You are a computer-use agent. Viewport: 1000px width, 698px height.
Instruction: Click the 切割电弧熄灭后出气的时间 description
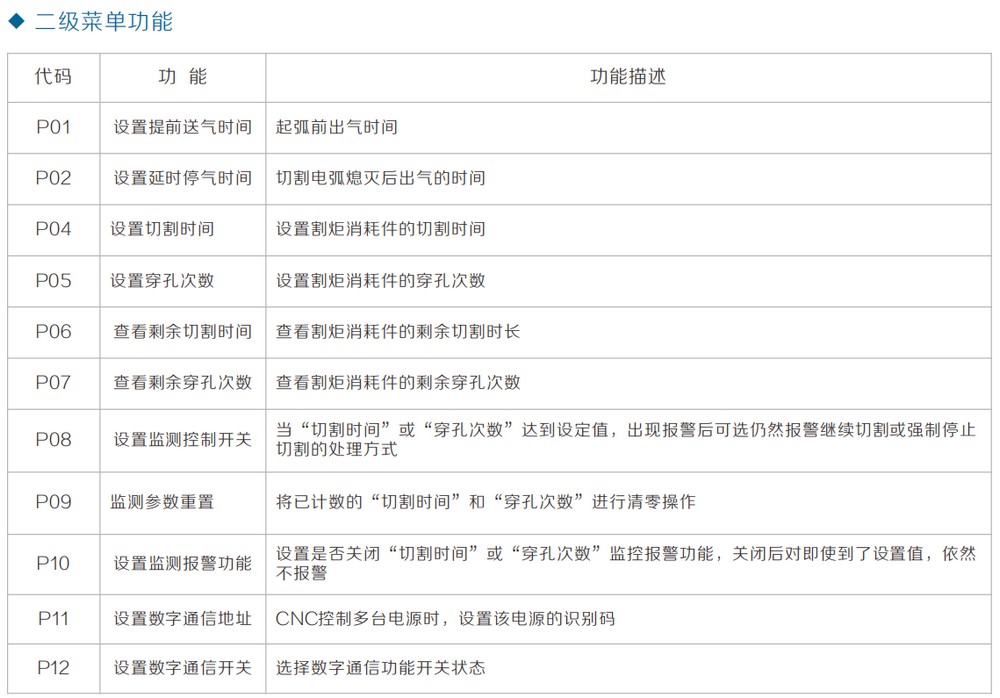tap(381, 178)
